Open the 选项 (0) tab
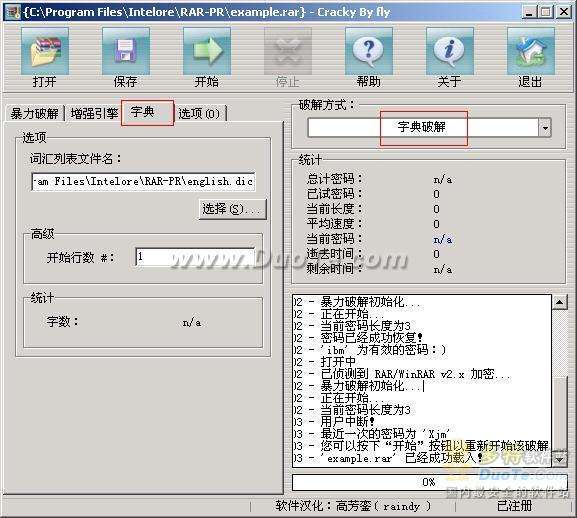 pos(199,113)
